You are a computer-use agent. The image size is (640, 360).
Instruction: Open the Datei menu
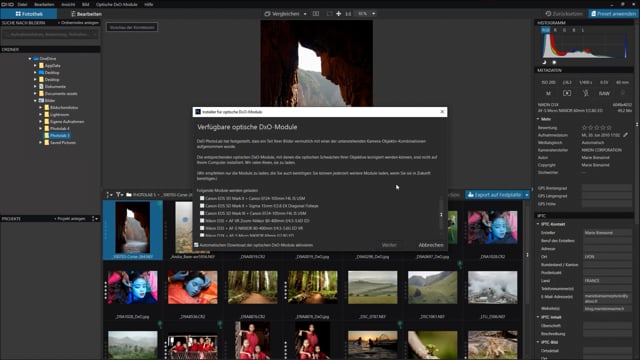22,4
